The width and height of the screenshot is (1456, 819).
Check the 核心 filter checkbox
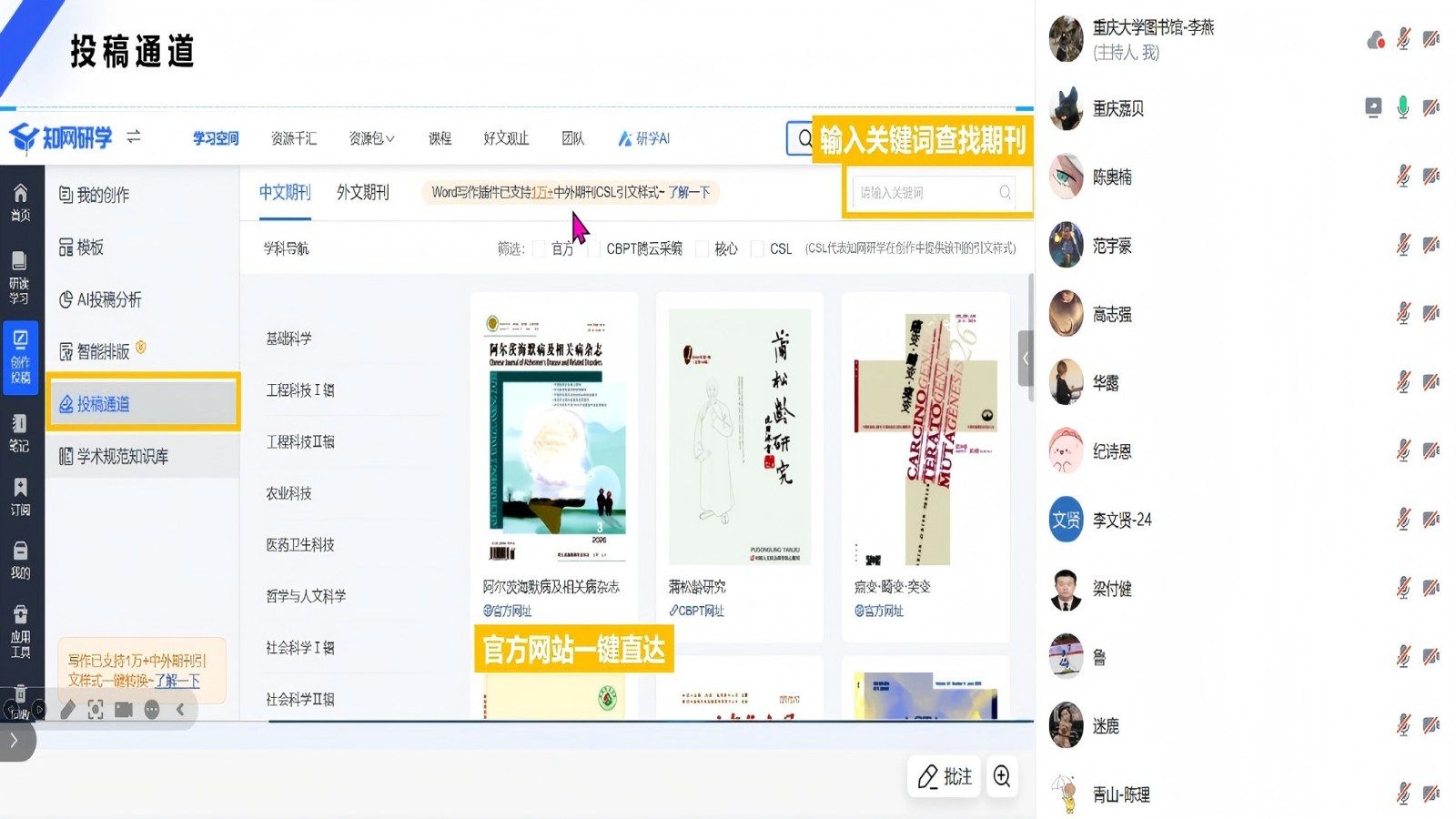702,248
